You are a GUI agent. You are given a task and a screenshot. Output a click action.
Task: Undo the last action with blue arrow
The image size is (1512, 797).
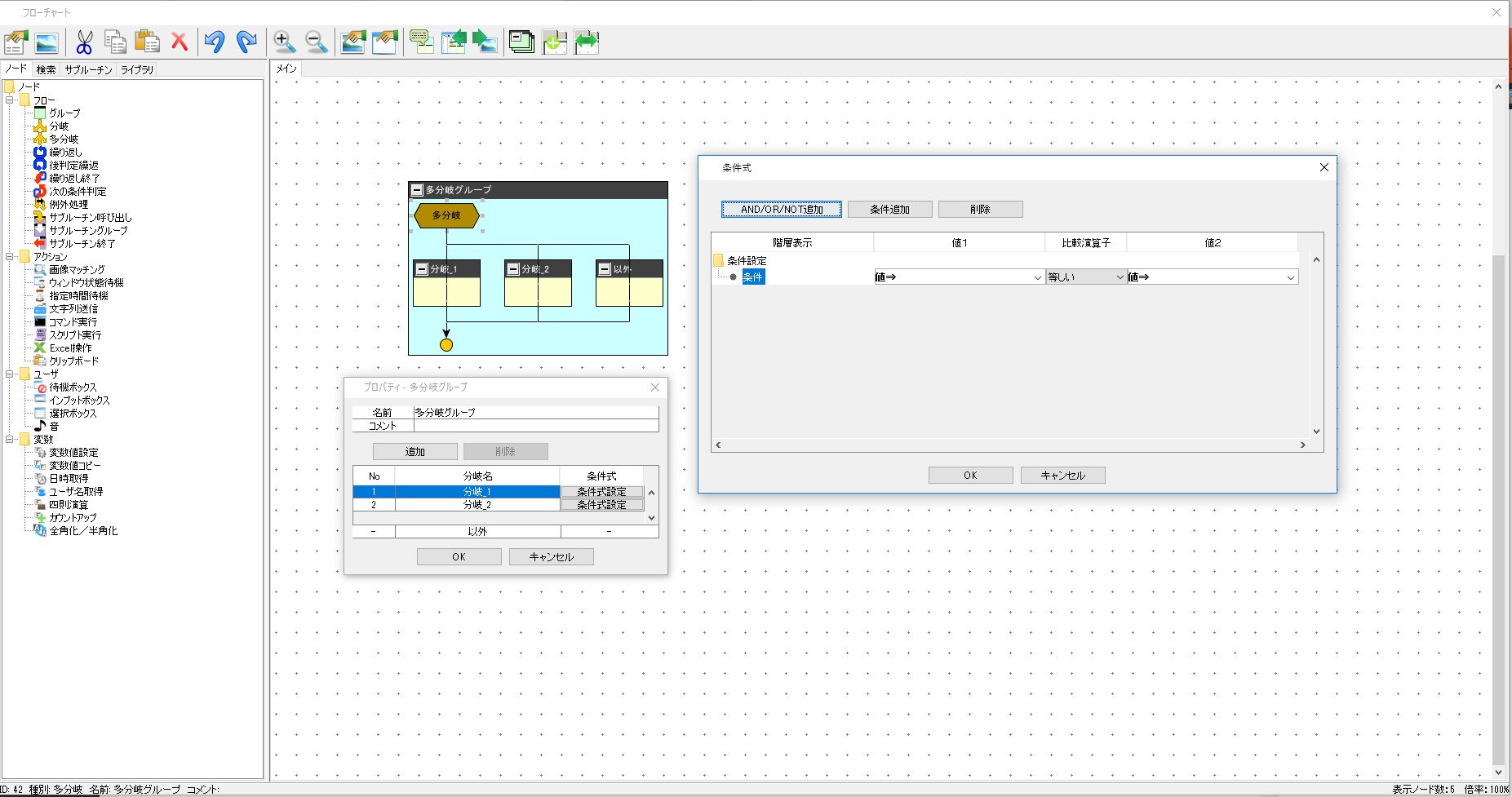pyautogui.click(x=215, y=42)
